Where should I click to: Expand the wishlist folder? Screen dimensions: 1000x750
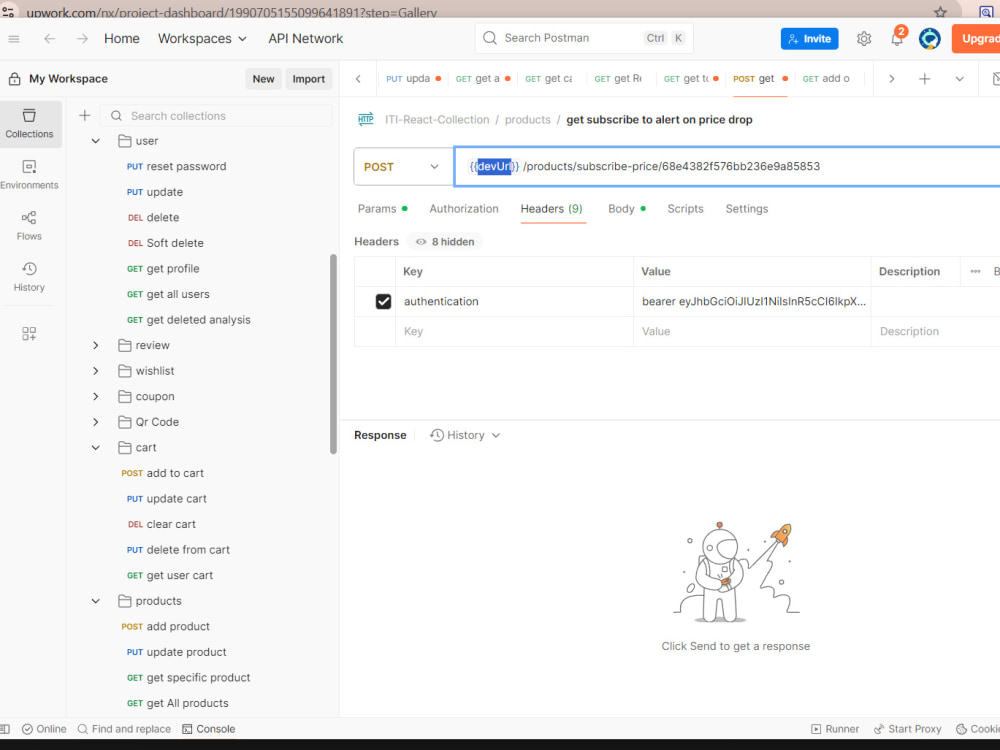[x=96, y=371]
